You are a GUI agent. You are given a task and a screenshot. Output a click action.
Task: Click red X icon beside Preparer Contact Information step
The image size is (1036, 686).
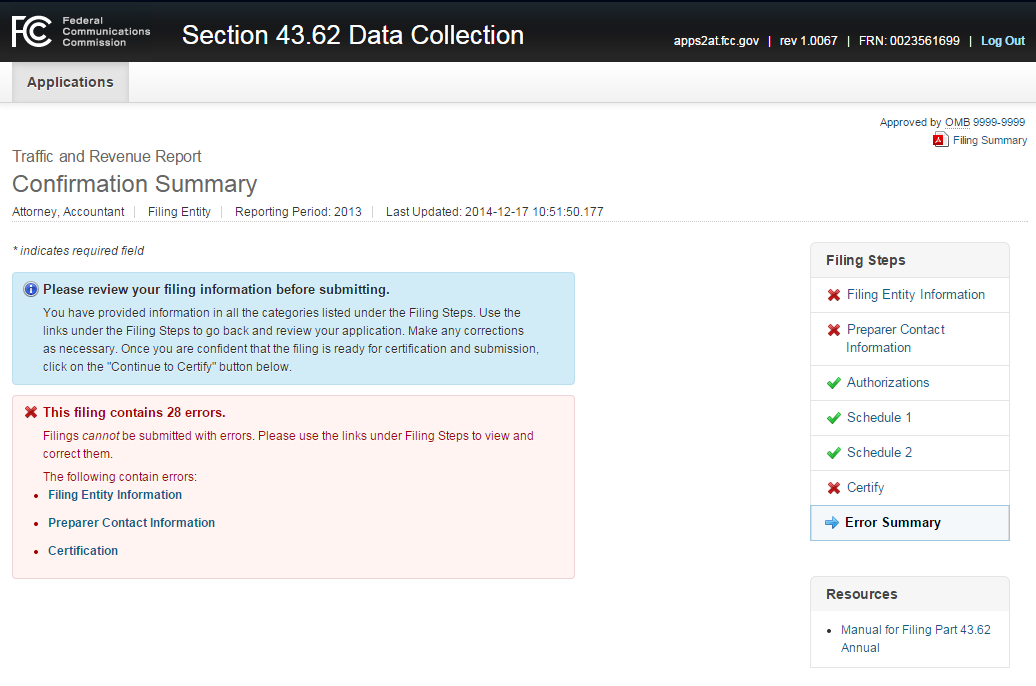(x=834, y=330)
